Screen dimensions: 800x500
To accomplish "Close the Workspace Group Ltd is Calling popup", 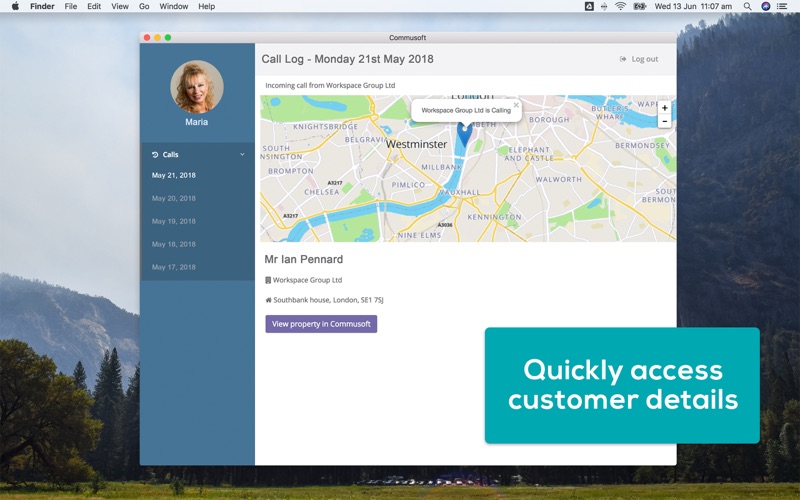I will coord(516,105).
